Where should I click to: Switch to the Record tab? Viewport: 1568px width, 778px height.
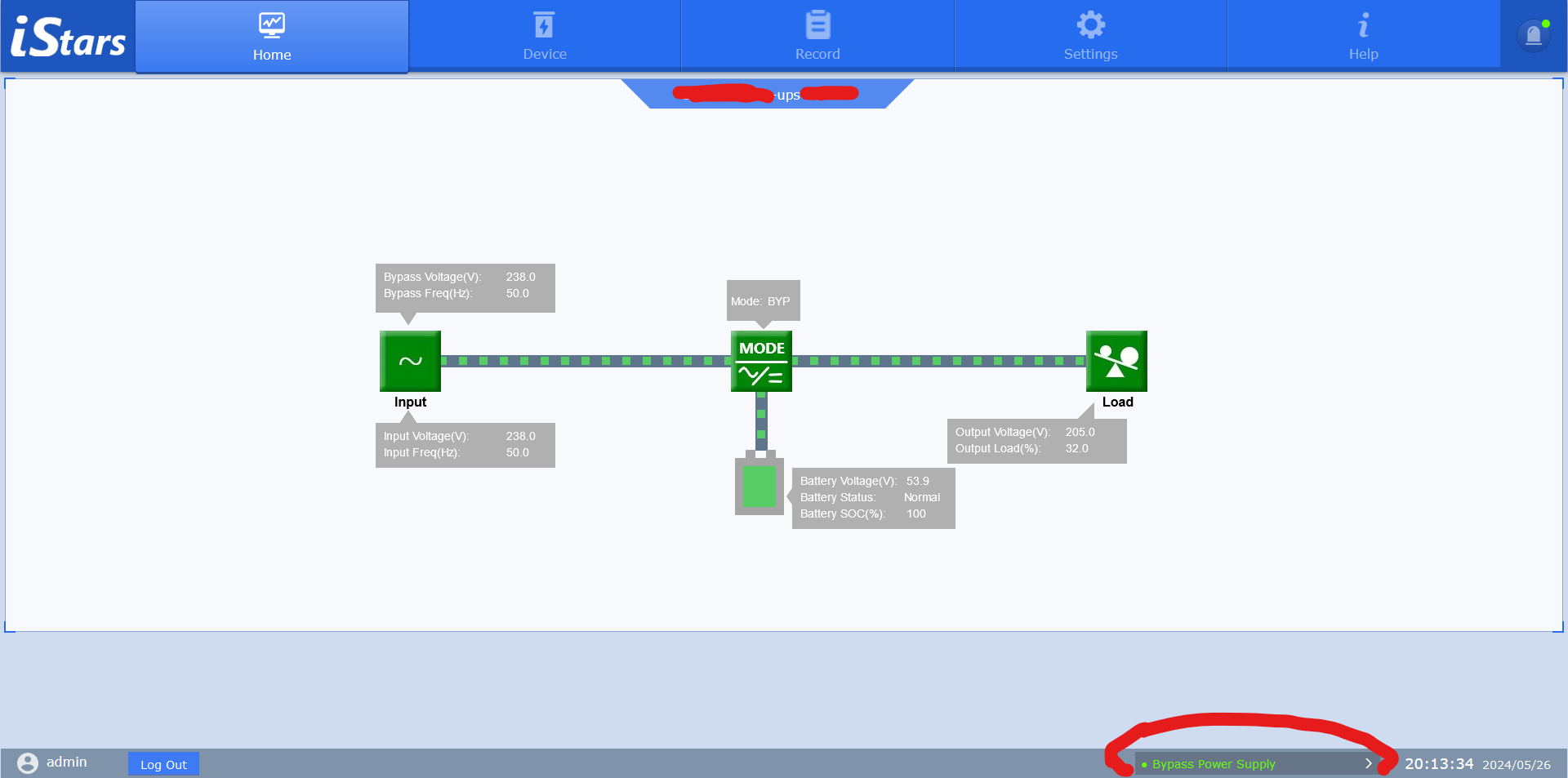(817, 35)
